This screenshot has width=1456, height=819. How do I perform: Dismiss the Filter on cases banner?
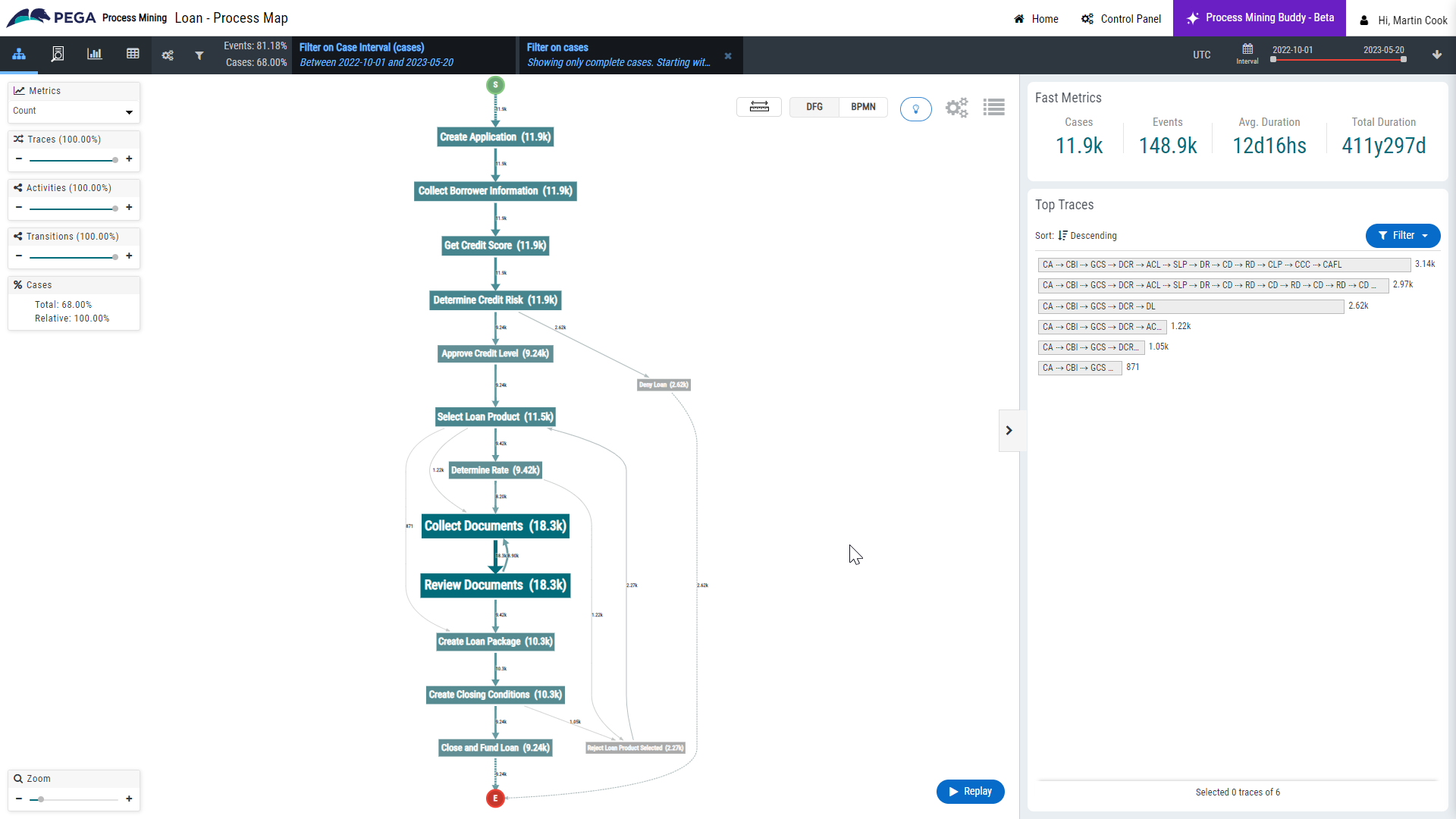(728, 55)
